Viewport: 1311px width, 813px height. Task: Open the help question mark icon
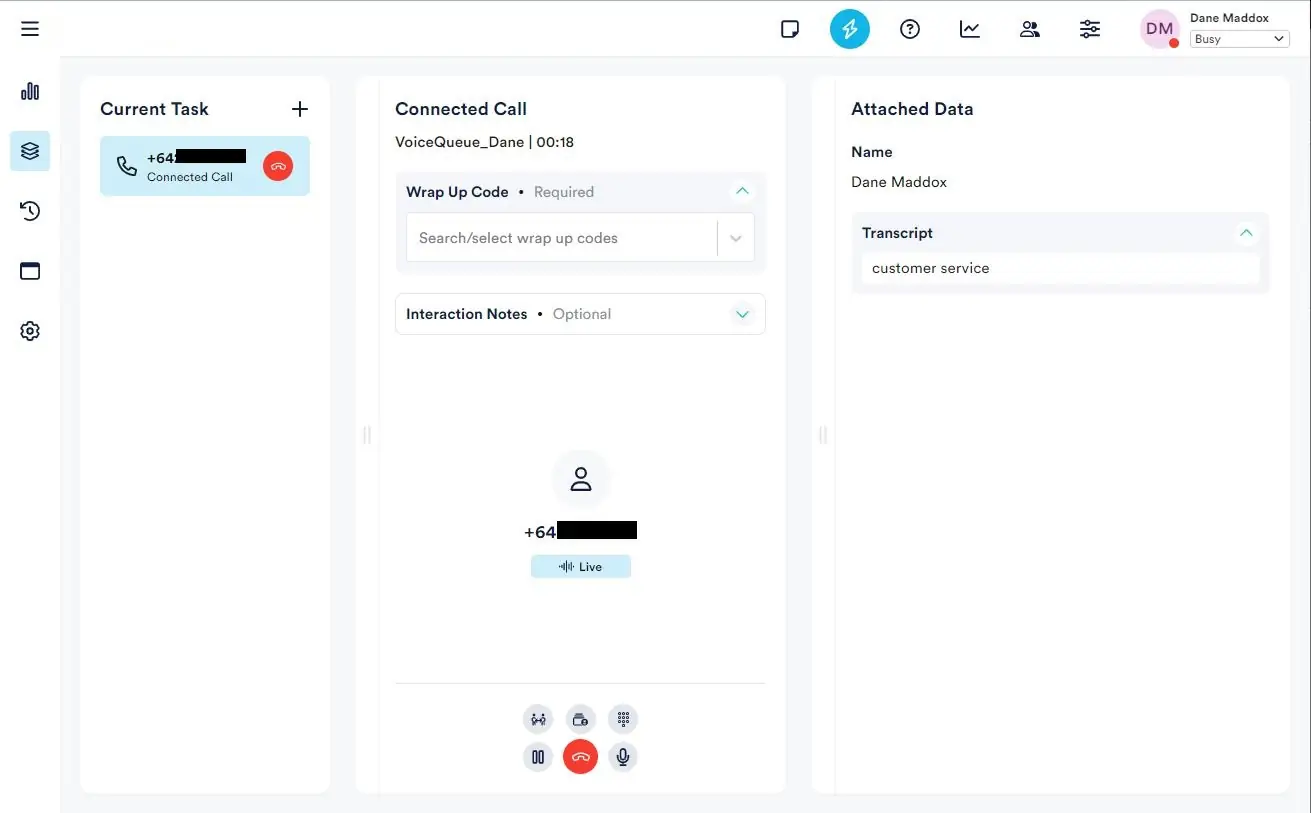pos(909,29)
